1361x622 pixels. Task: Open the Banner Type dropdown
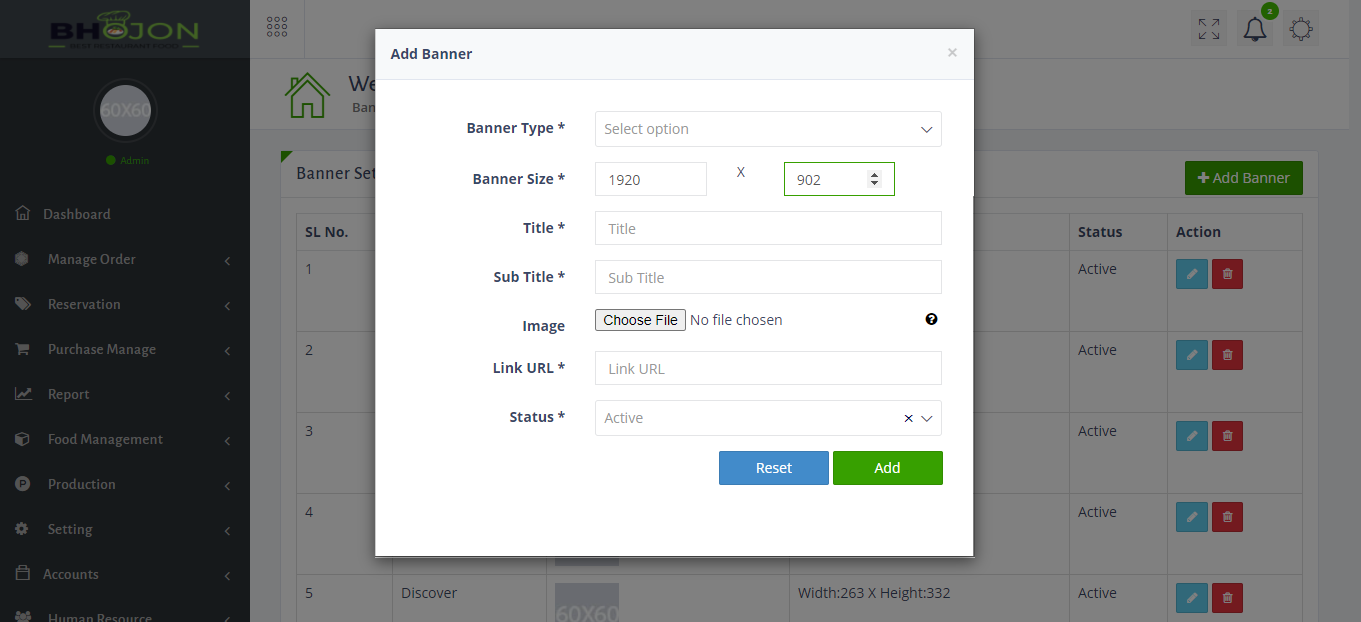pos(767,128)
